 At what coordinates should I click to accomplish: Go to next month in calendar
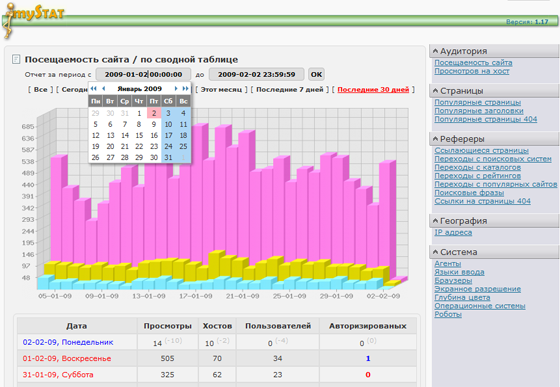pos(176,89)
